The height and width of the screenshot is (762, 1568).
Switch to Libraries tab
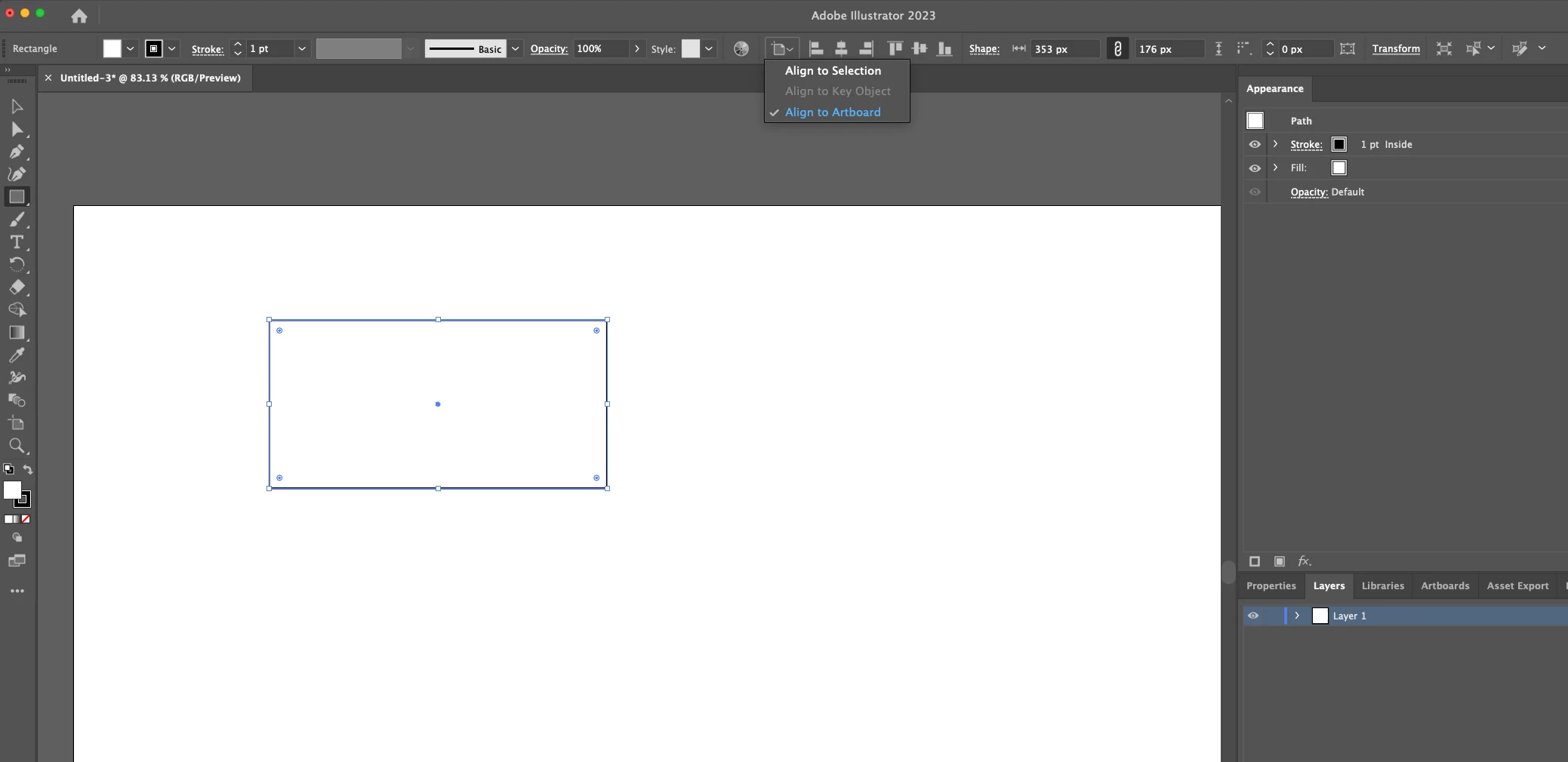[x=1383, y=585]
